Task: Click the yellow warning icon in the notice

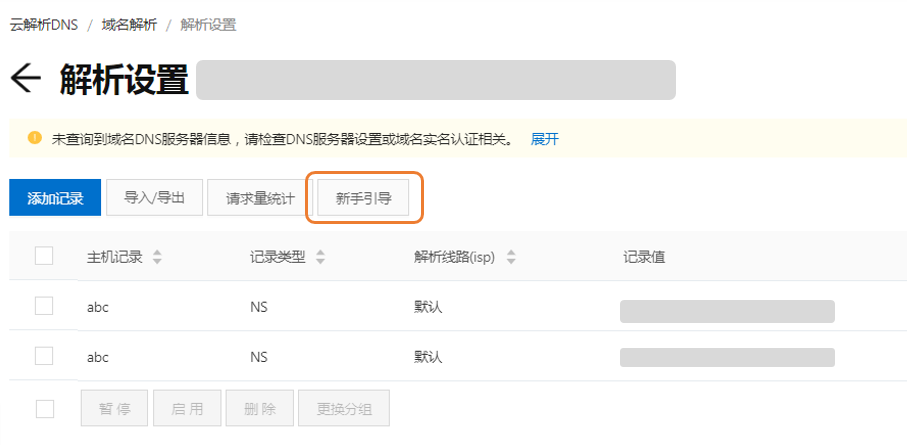Action: [x=34, y=138]
